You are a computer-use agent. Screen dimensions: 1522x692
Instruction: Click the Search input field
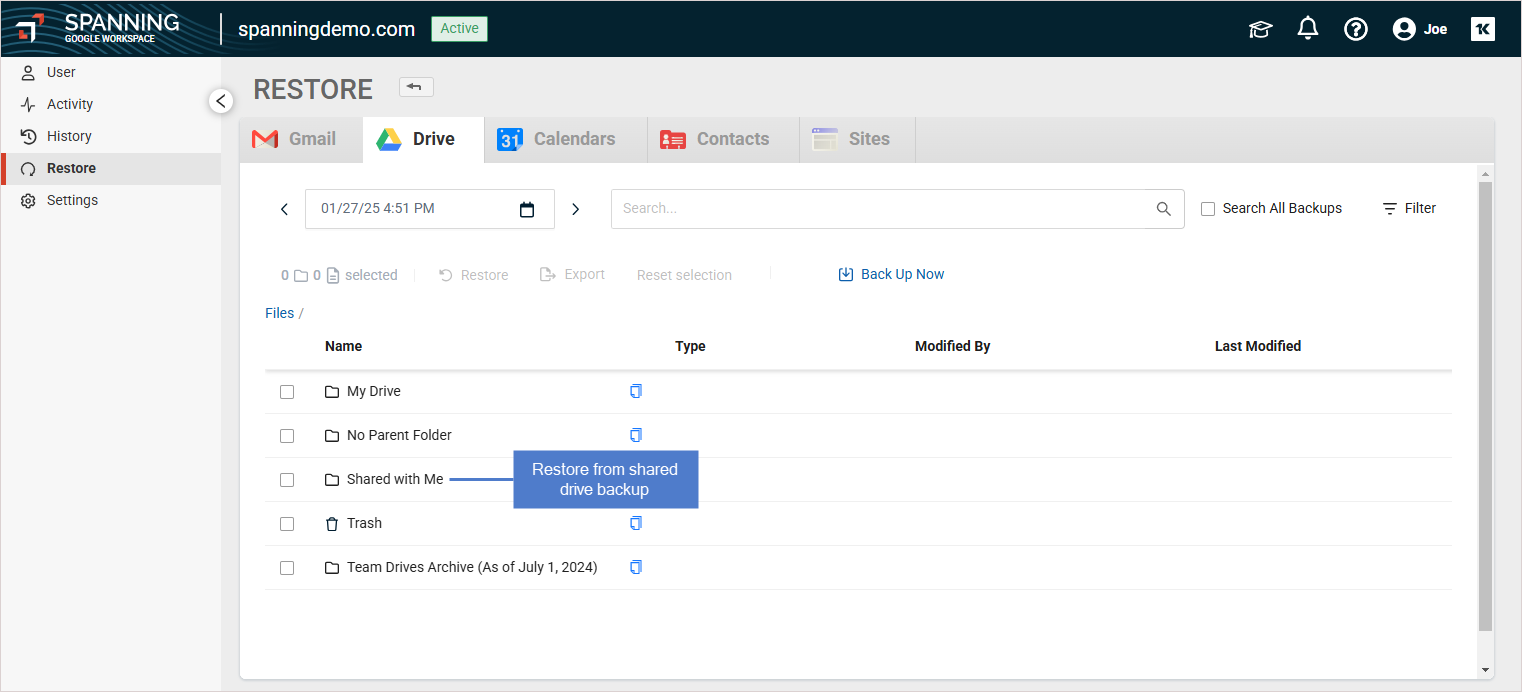point(898,209)
